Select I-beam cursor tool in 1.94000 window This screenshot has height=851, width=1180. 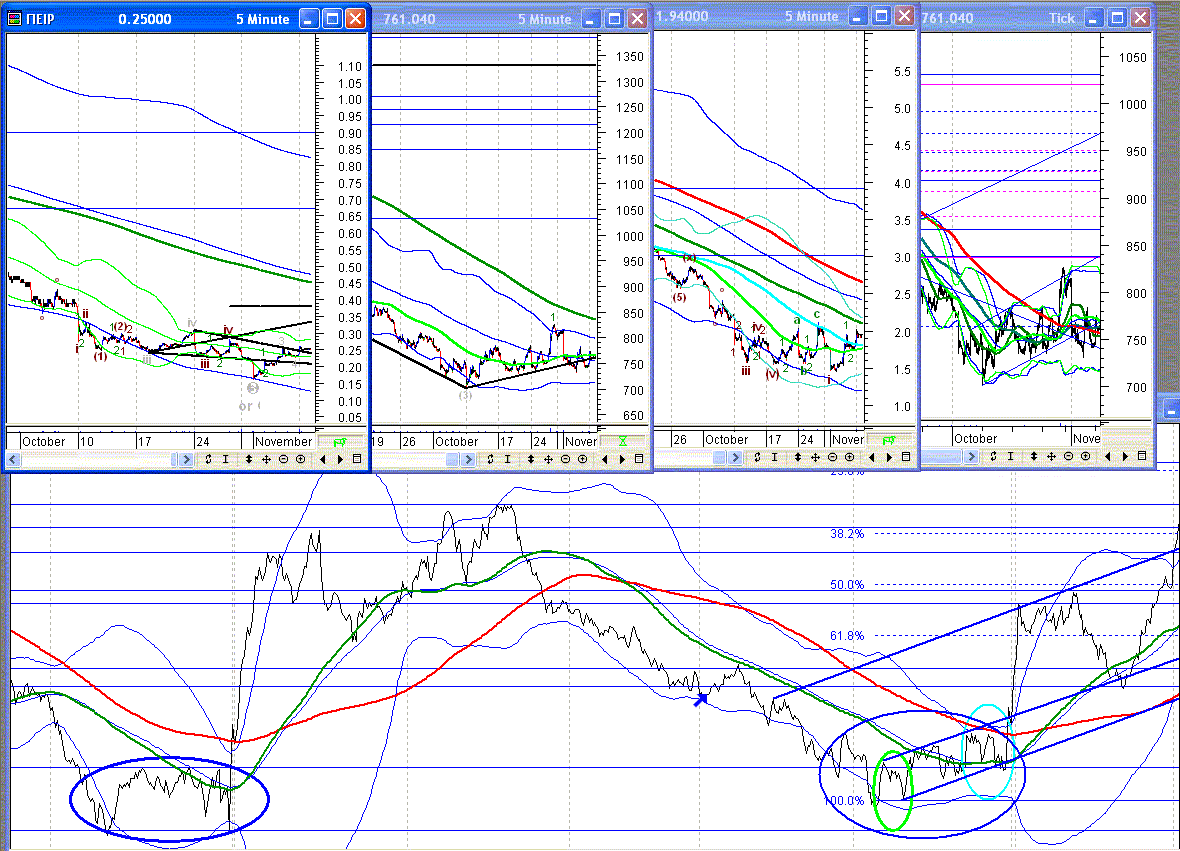coord(774,457)
